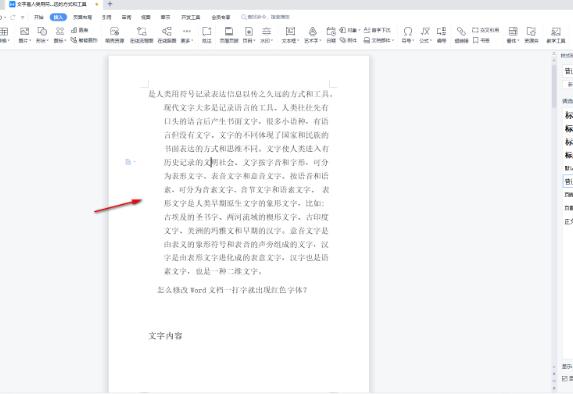Insert a 公式 formula
Screen dimensions: 573x394
[x=425, y=34]
